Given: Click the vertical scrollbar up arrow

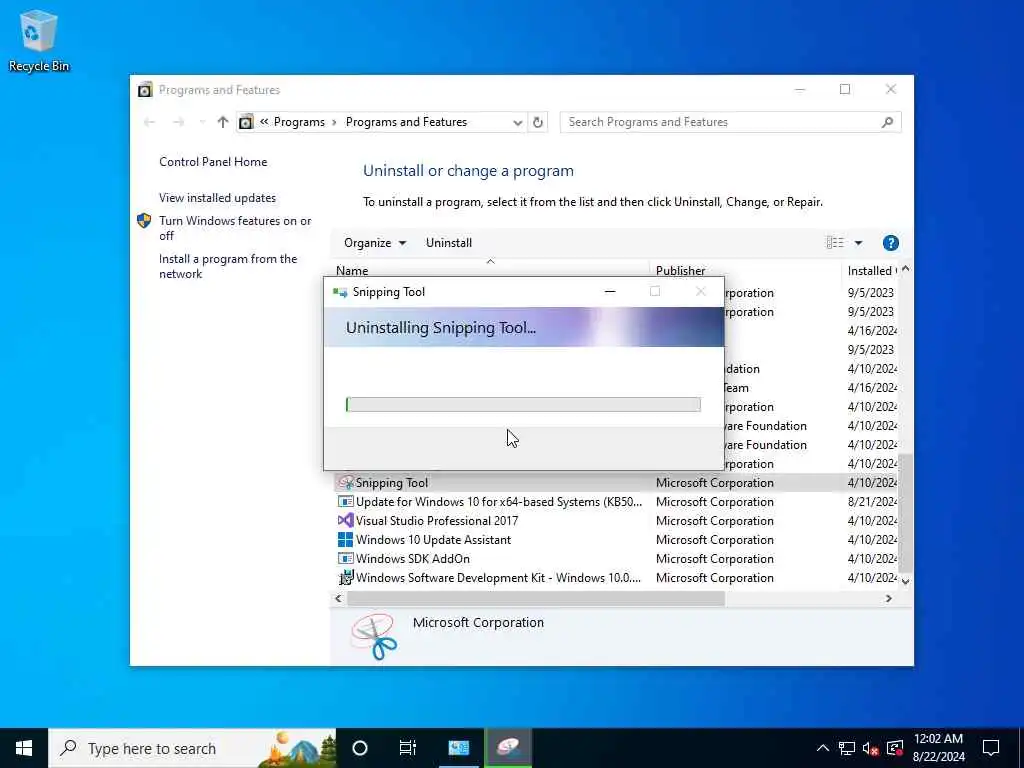Looking at the screenshot, I should (905, 269).
